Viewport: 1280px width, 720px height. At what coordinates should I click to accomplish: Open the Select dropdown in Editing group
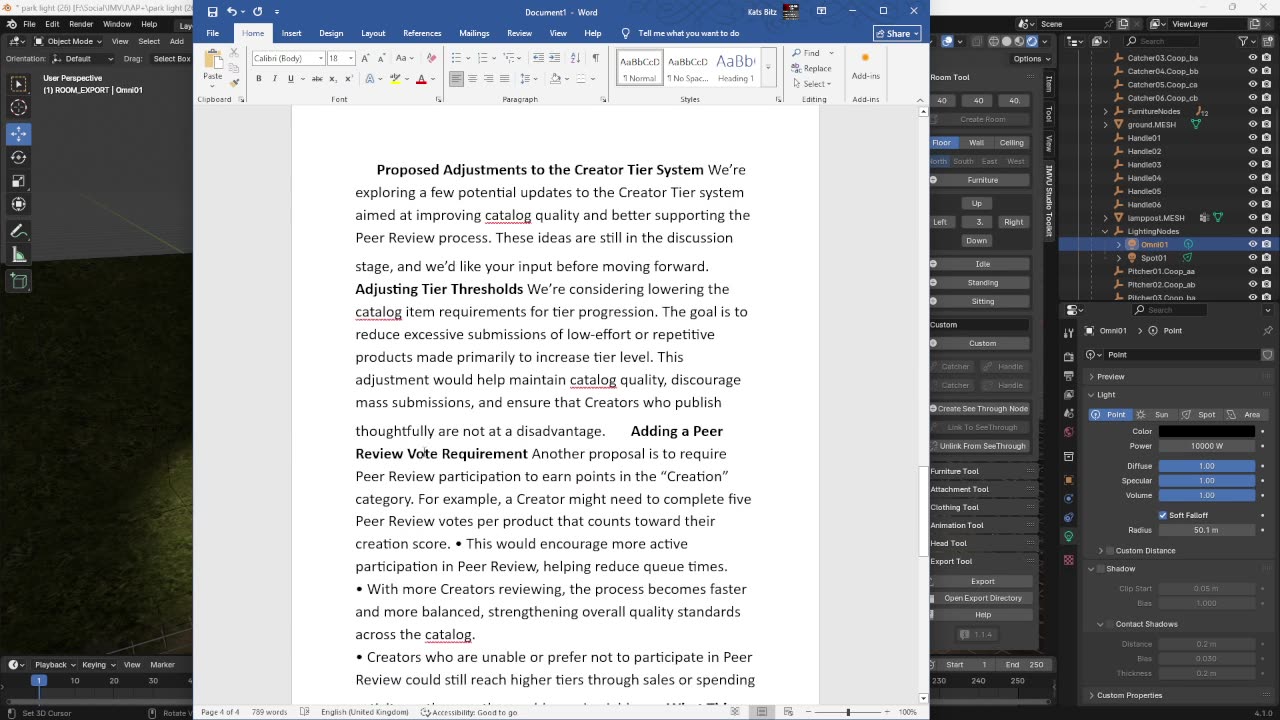point(816,84)
